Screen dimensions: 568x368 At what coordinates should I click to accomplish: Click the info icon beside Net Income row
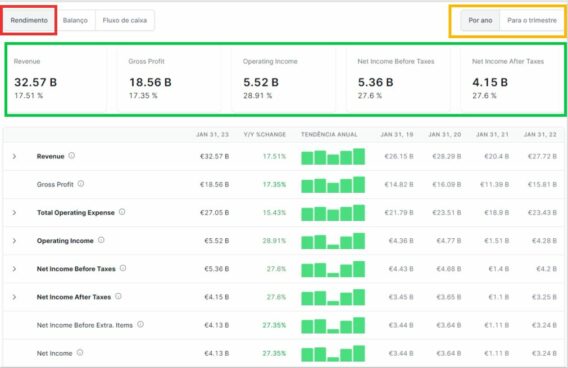[80, 352]
